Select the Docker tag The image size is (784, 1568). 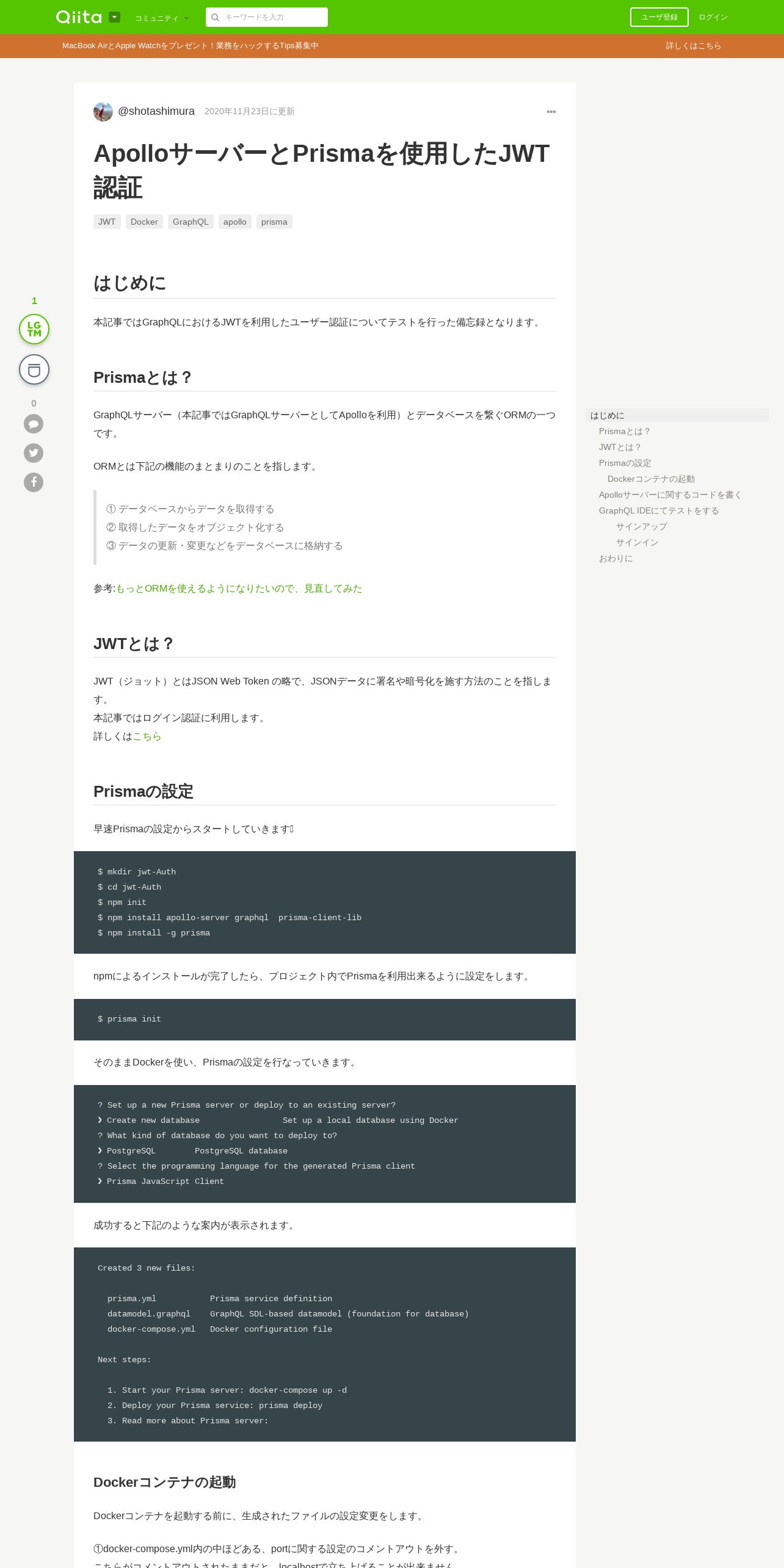144,222
